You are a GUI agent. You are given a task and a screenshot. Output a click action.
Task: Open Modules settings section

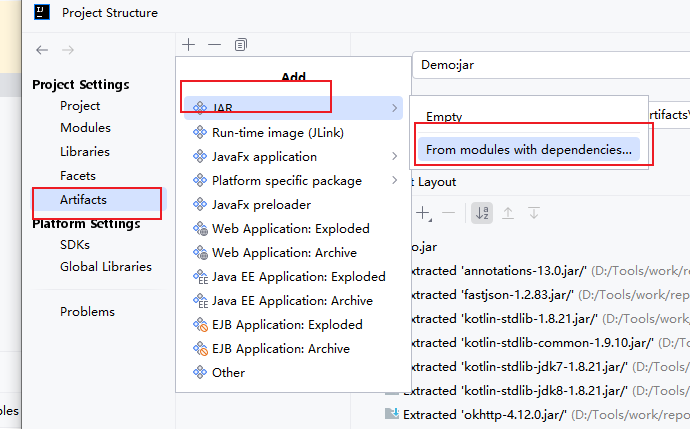pyautogui.click(x=85, y=128)
